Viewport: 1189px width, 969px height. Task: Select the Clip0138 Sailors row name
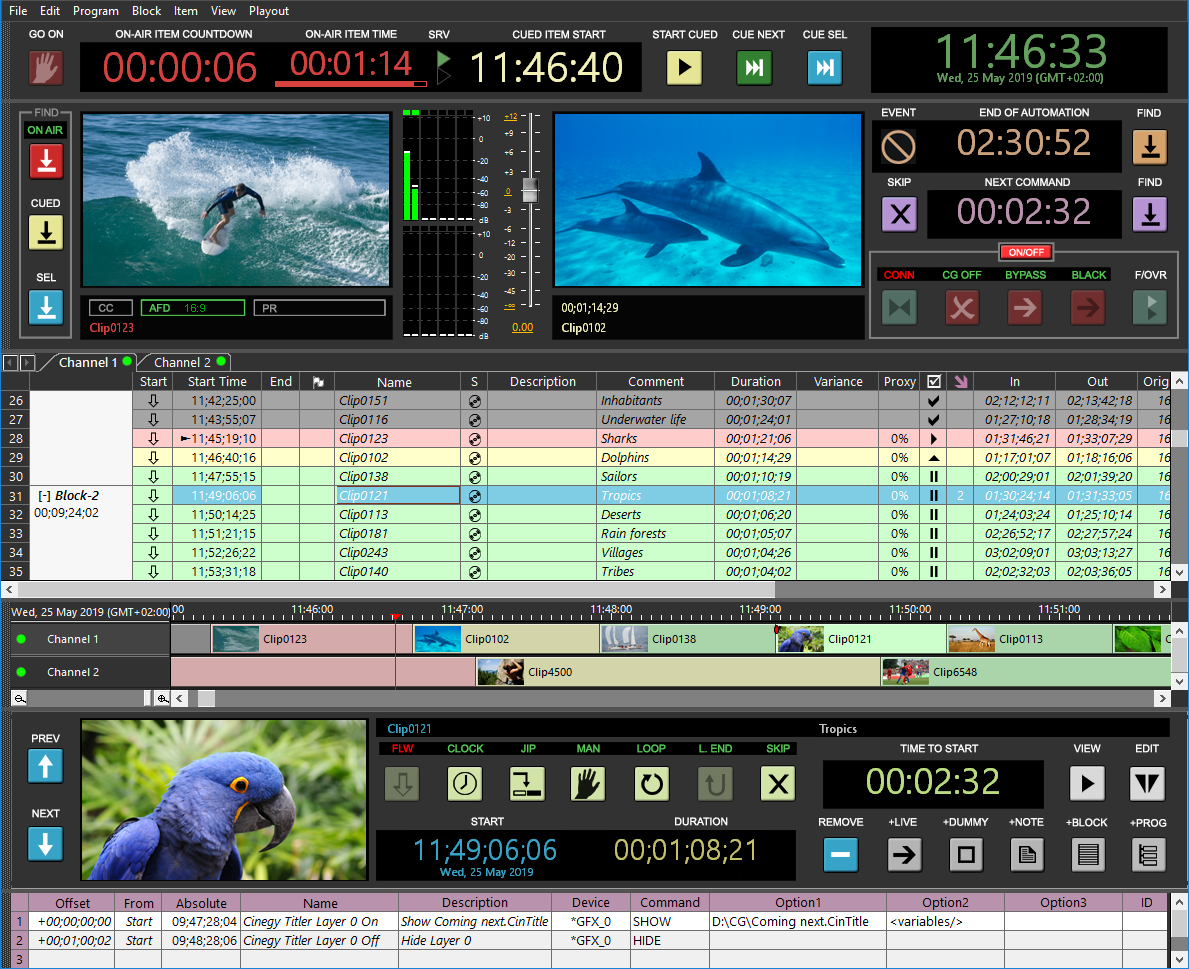click(x=398, y=477)
